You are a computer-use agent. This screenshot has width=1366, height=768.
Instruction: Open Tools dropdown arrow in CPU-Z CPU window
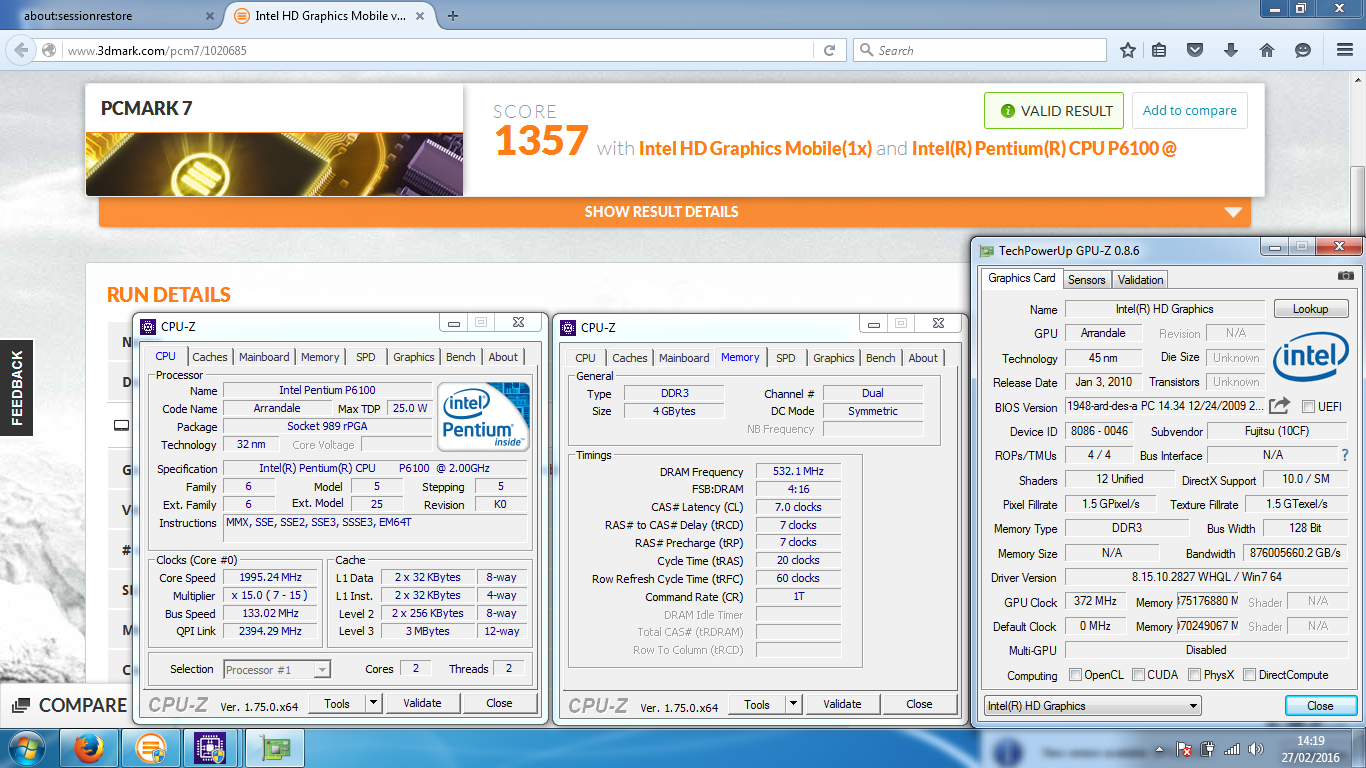tap(374, 703)
